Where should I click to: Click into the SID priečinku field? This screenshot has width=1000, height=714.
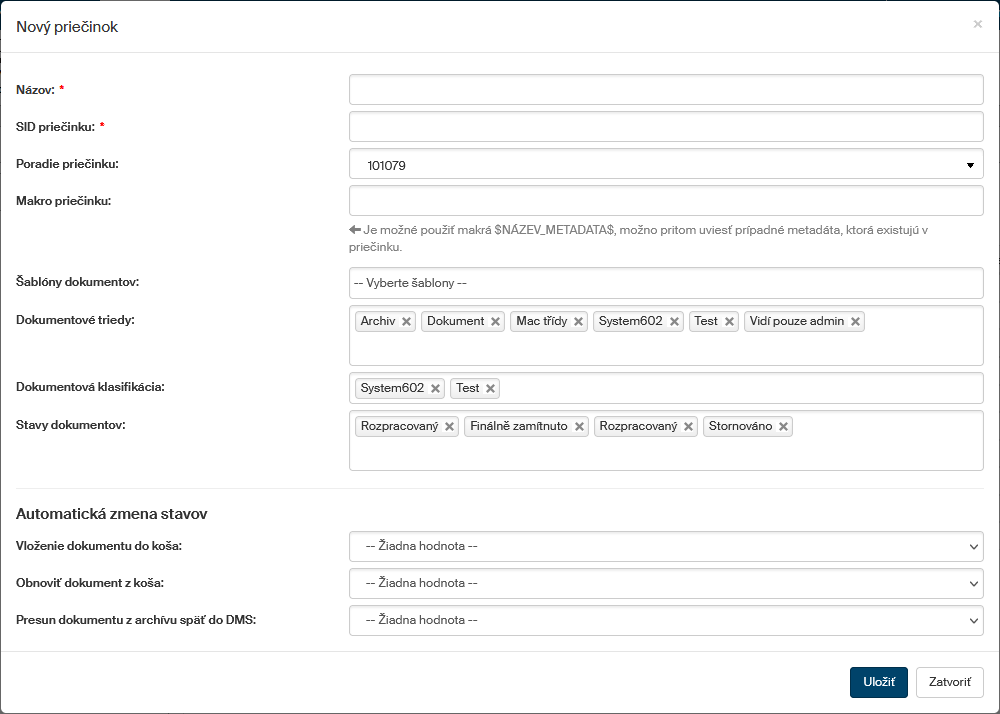666,127
